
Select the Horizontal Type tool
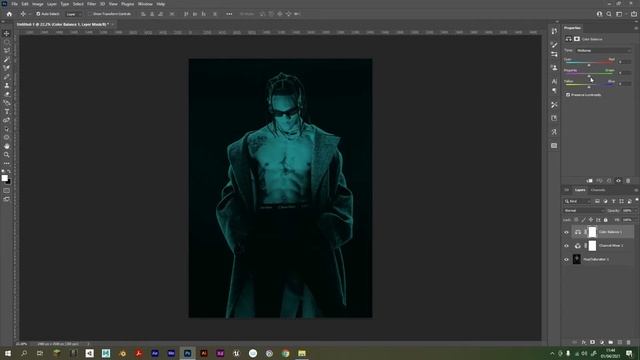click(7, 111)
